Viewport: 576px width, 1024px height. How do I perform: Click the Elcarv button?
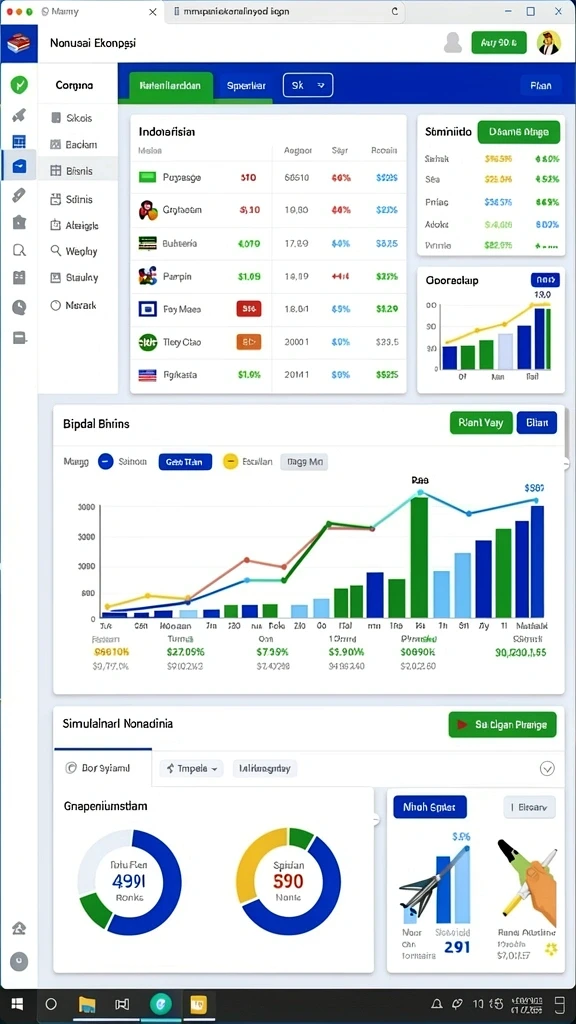(x=530, y=807)
